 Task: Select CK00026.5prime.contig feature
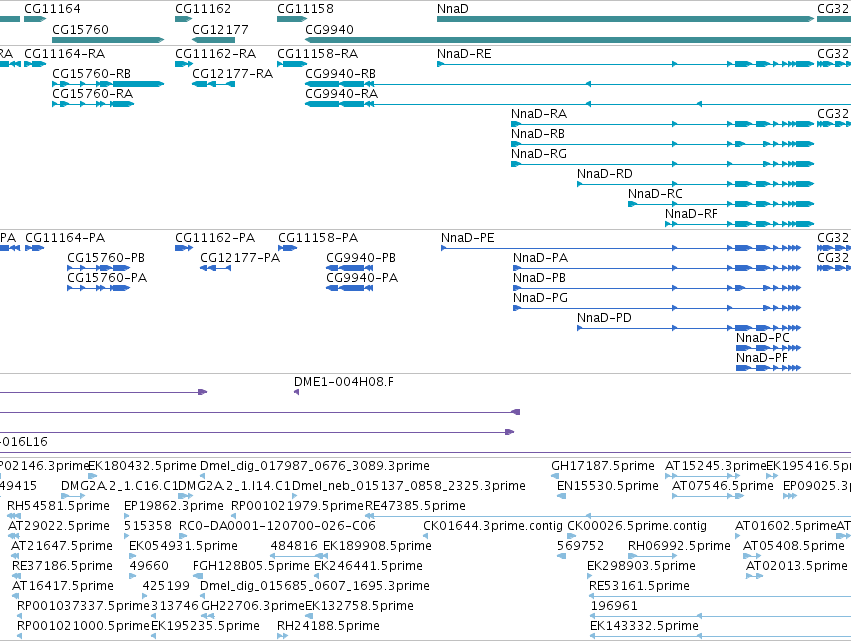pos(637,526)
